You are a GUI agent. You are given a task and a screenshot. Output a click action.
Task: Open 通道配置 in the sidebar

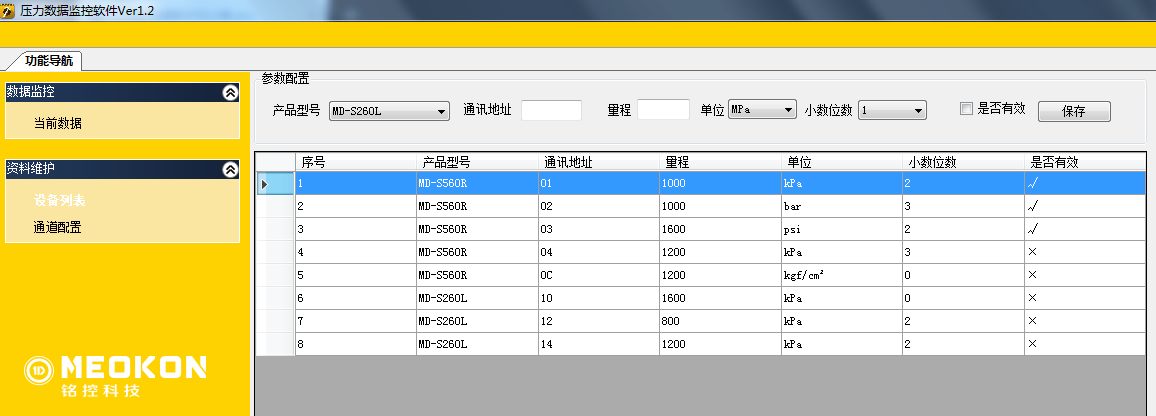click(x=58, y=227)
